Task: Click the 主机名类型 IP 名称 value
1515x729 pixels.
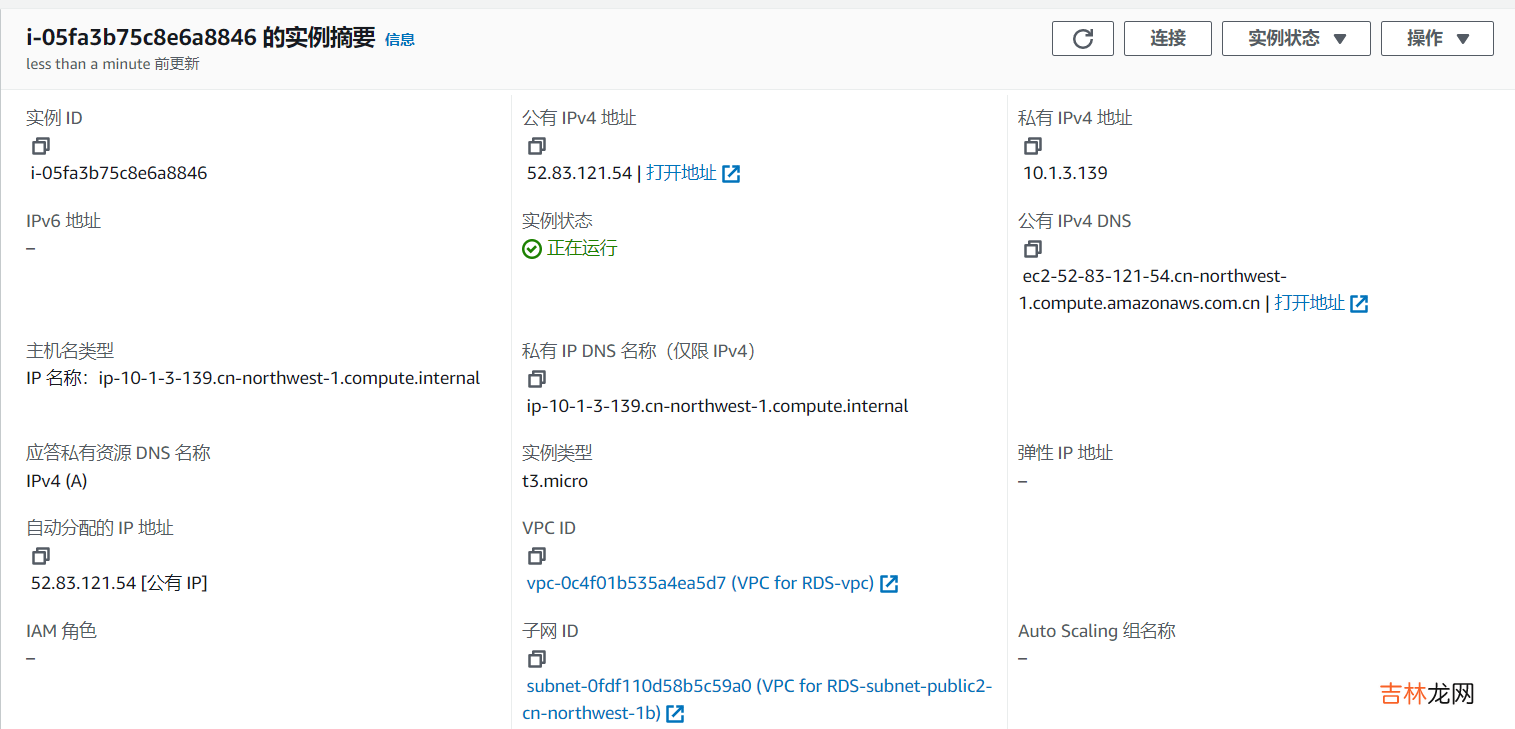Action: click(x=253, y=379)
